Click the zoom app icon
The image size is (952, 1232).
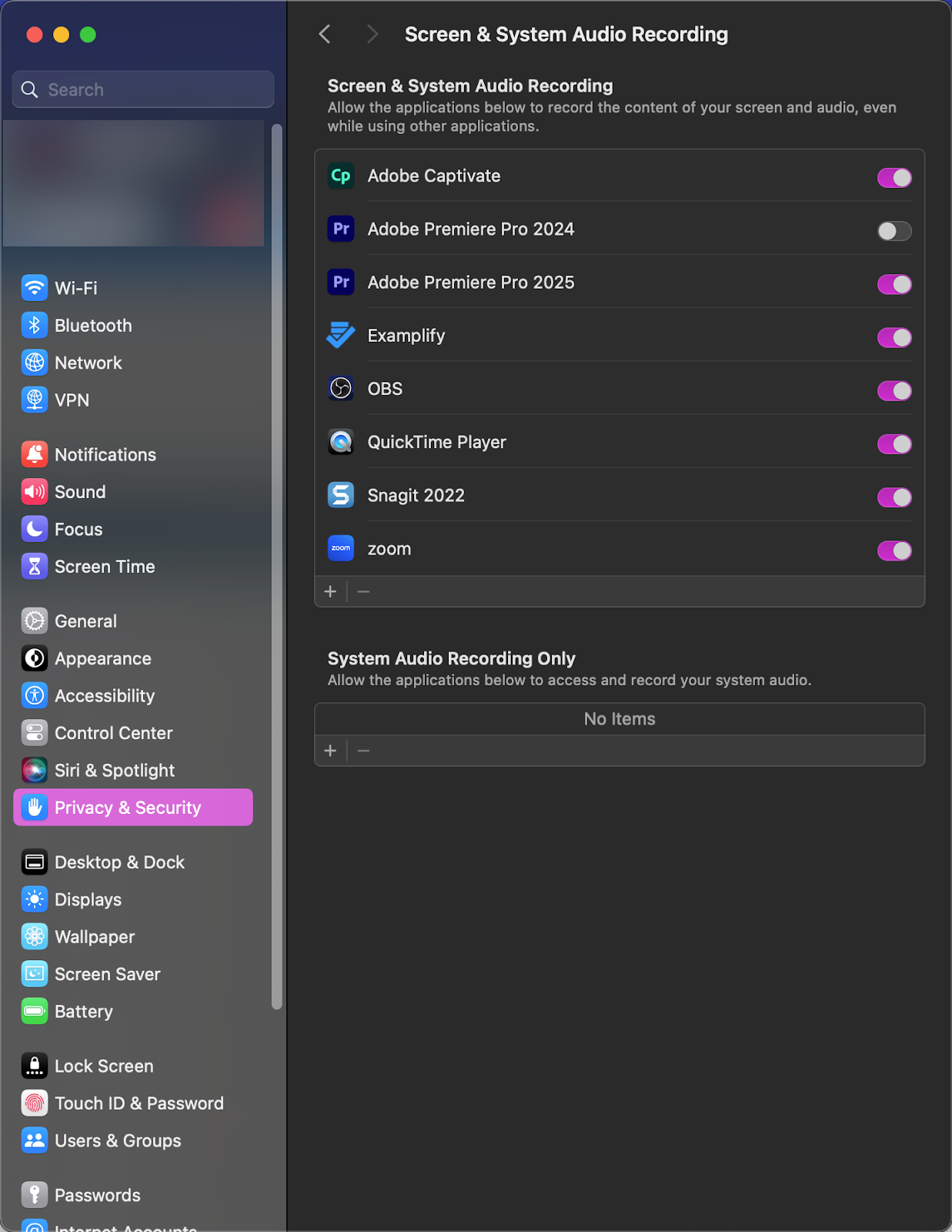[341, 548]
